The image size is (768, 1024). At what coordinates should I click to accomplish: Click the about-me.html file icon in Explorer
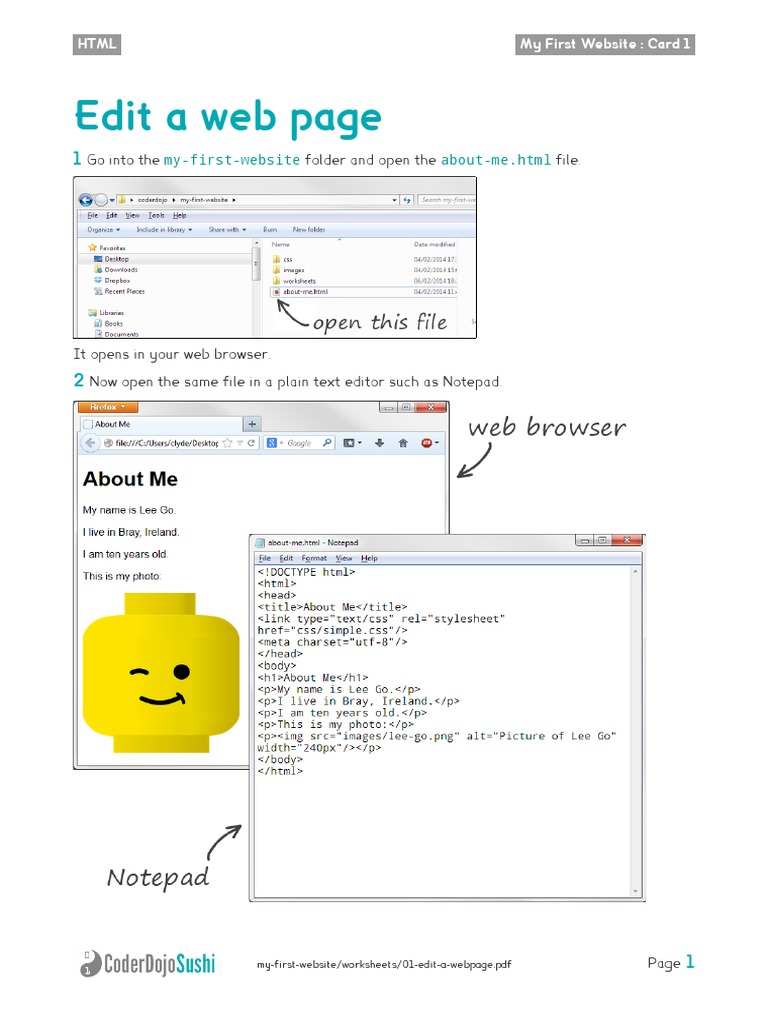[x=276, y=292]
